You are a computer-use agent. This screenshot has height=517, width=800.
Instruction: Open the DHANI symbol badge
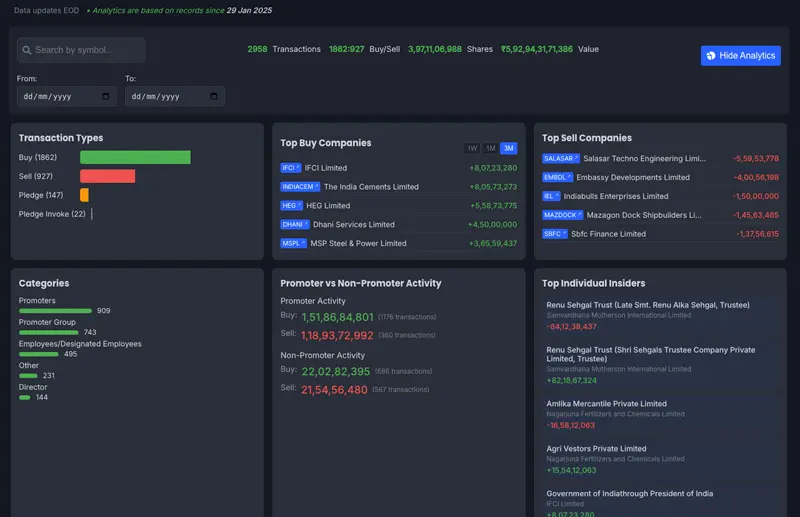pos(295,225)
